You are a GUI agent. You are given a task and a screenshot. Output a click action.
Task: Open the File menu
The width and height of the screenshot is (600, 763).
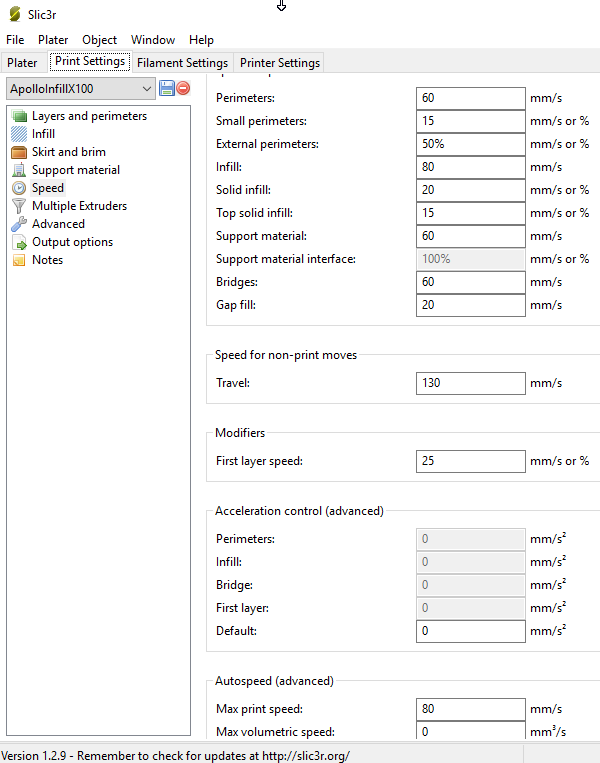pyautogui.click(x=15, y=40)
